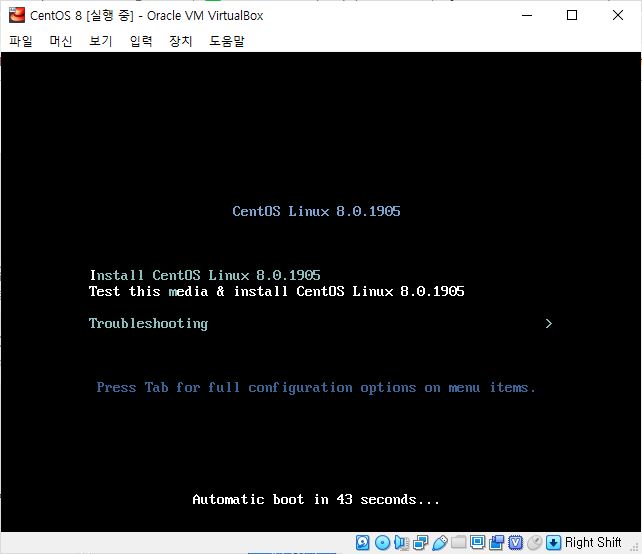Select the Troubleshooting boot entry

pyautogui.click(x=148, y=323)
